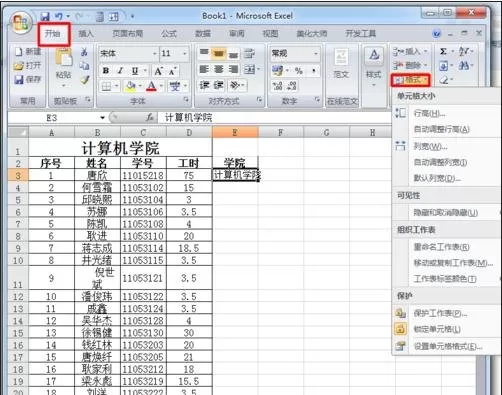502x395 pixels.
Task: Toggle top vertical alignment
Action: 204,52
